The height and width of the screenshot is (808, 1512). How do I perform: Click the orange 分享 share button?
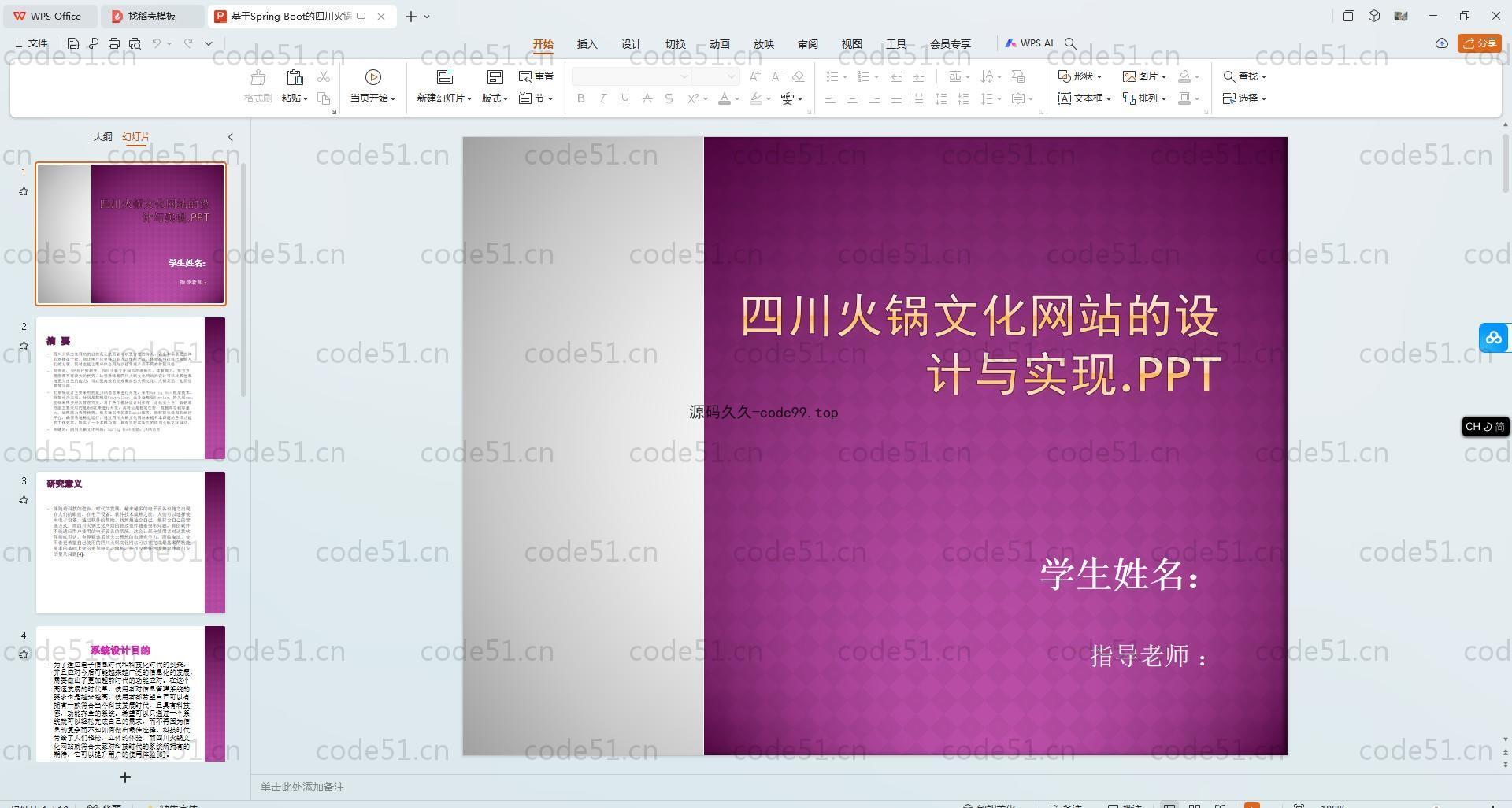click(x=1480, y=43)
